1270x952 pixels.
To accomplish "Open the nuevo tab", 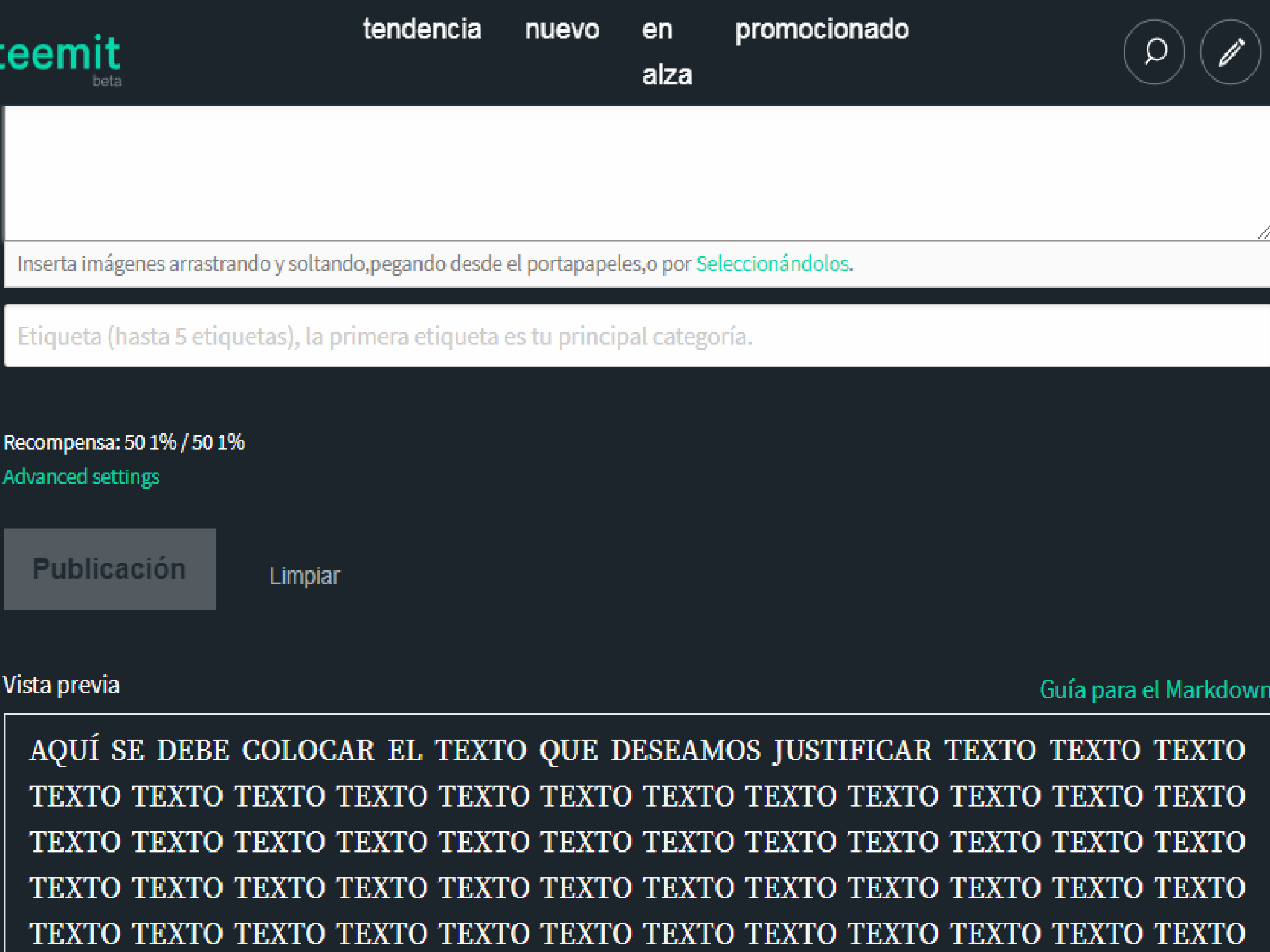I will point(562,29).
